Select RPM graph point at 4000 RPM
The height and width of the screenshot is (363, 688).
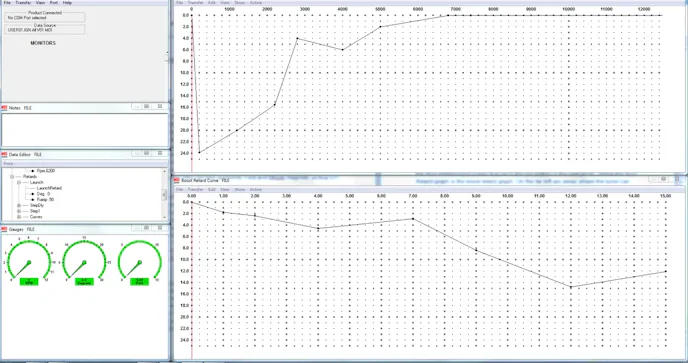pos(343,50)
